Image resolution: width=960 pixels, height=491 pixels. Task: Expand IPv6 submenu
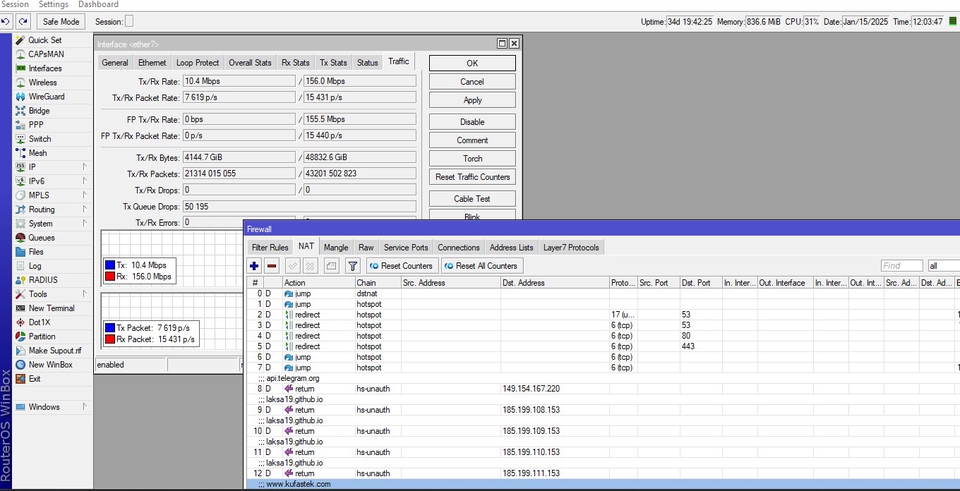[84, 181]
